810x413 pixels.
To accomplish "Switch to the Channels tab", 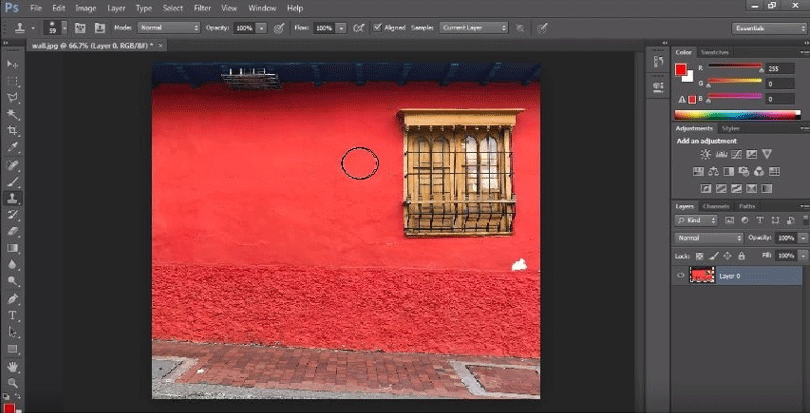I will (x=715, y=206).
